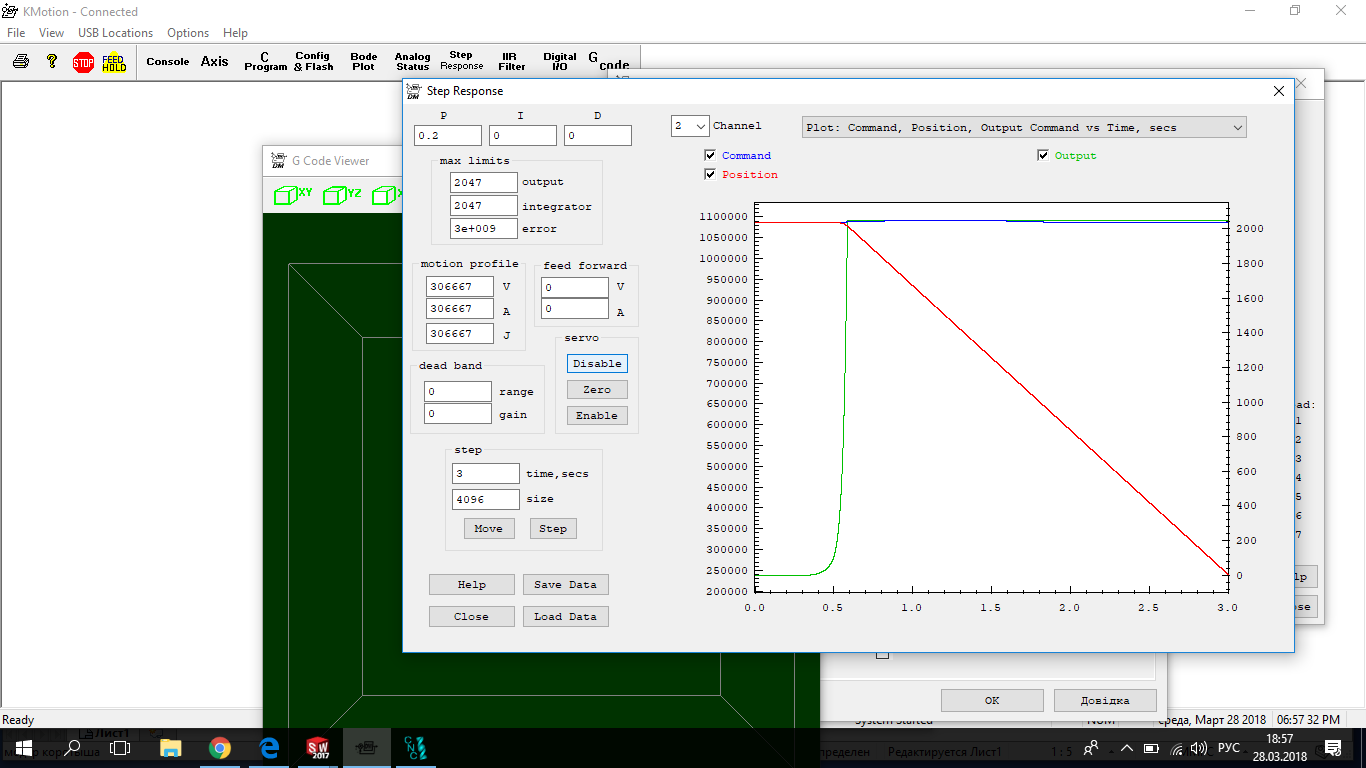This screenshot has height=768, width=1366.
Task: Open the Help menu
Action: click(235, 33)
